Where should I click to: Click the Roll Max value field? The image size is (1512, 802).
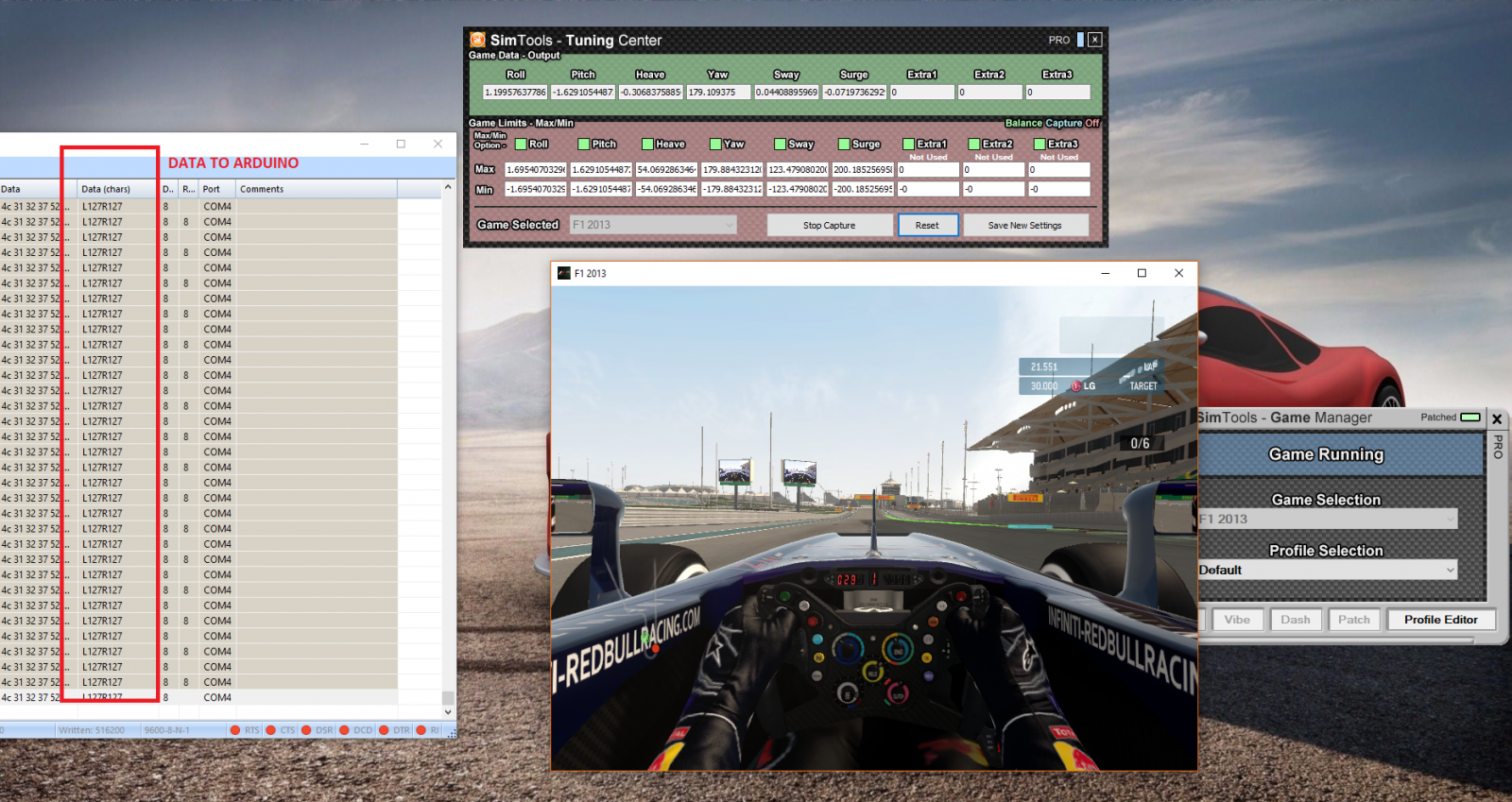536,170
